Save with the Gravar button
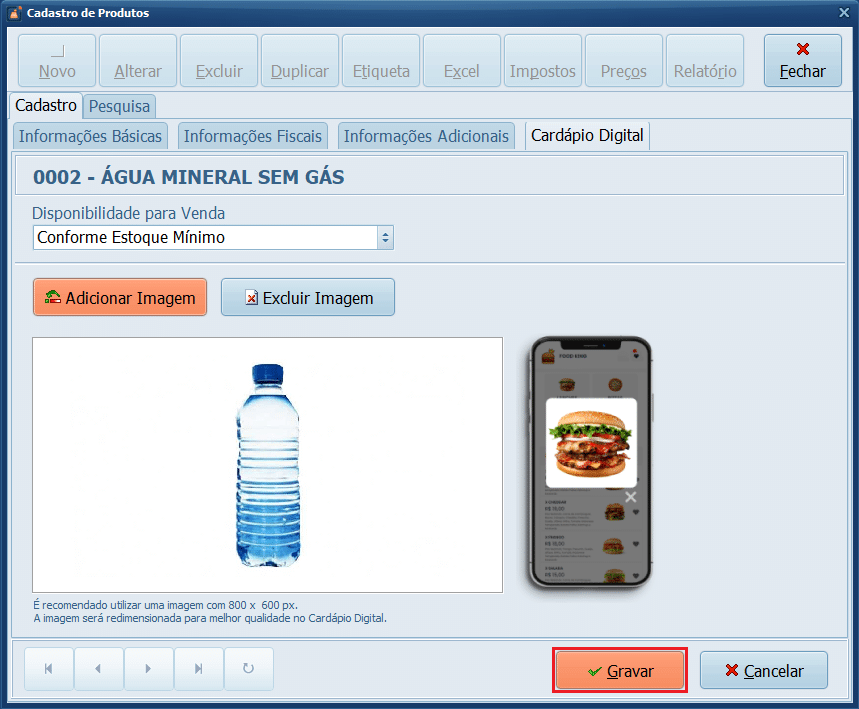 [x=620, y=670]
